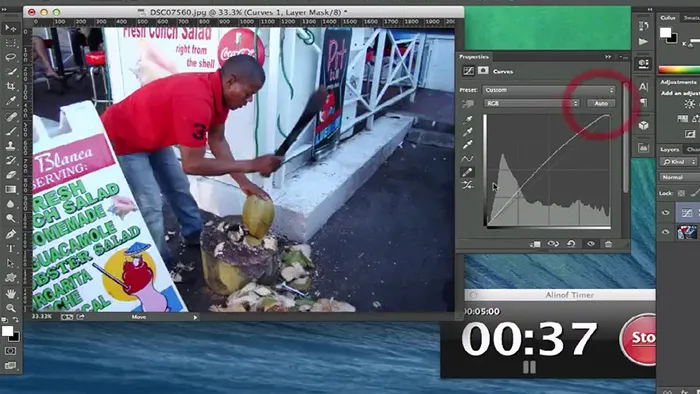The height and width of the screenshot is (394, 700).
Task: Change the screen mode button
Action: pos(10,365)
